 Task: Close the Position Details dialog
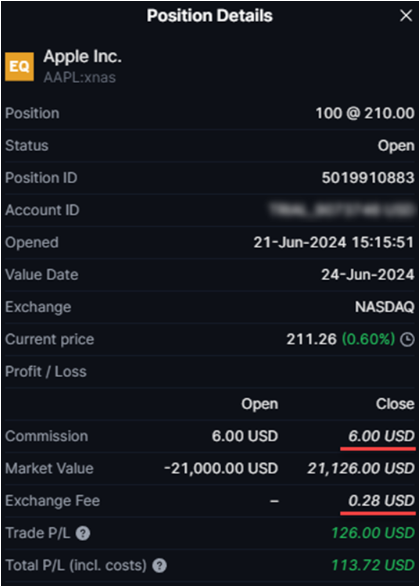406,16
